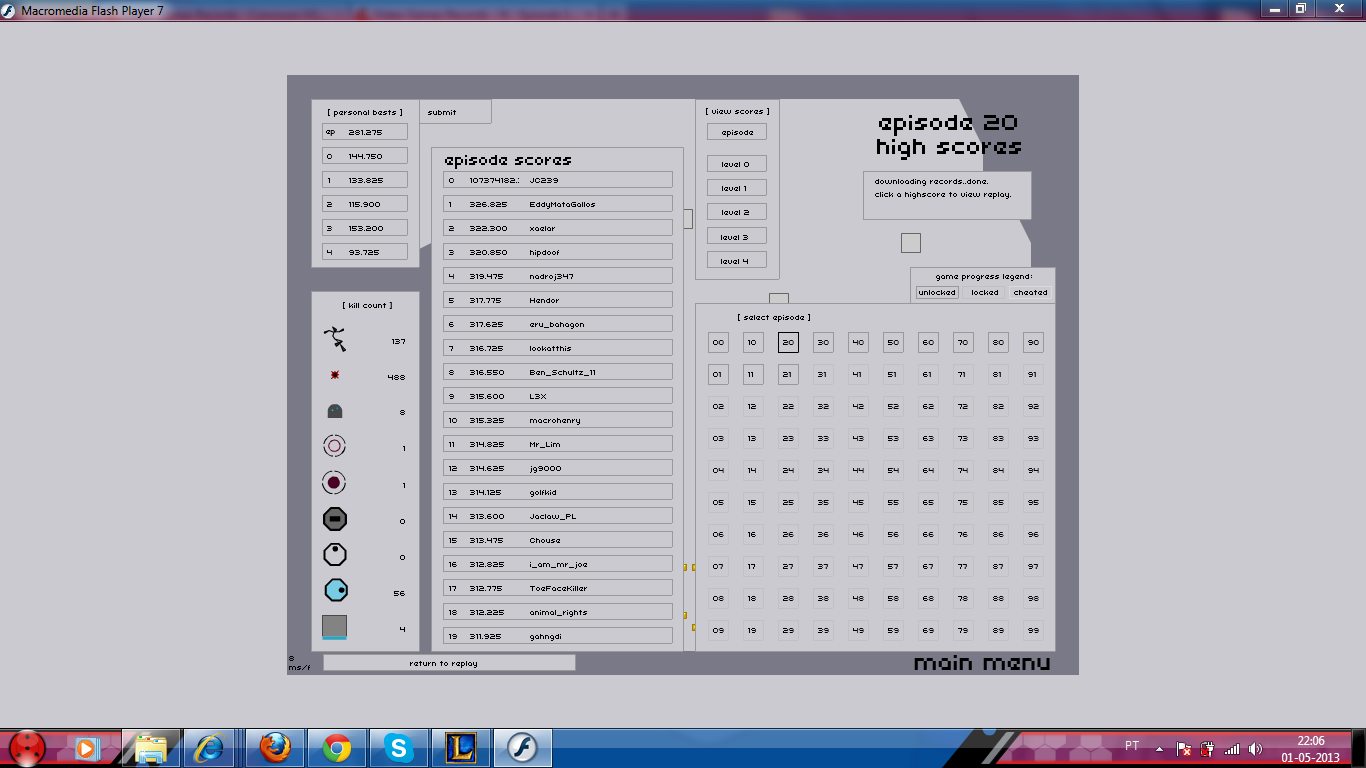Switch to episode scores view
Screen dimensions: 1366x768
tap(737, 132)
